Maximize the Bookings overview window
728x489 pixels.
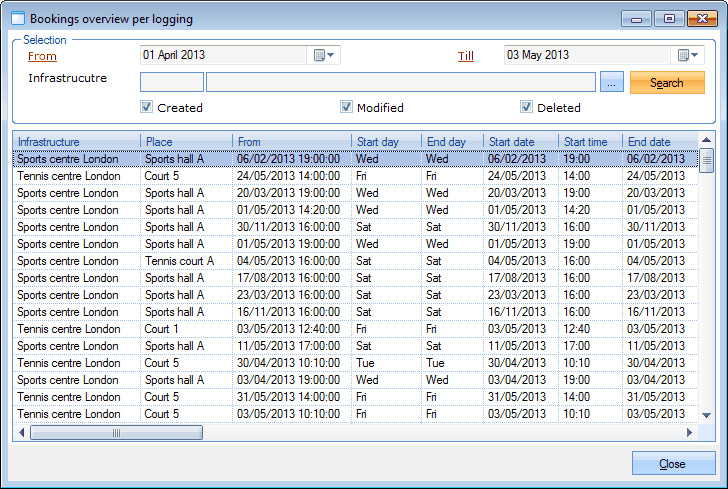(669, 18)
